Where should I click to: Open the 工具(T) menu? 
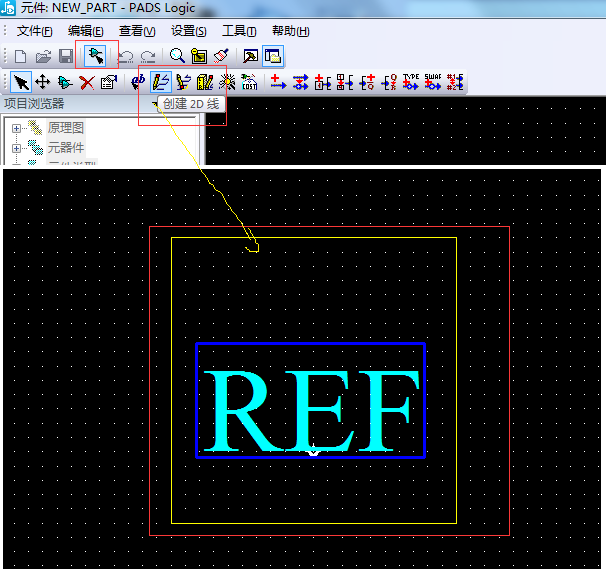coord(239,31)
